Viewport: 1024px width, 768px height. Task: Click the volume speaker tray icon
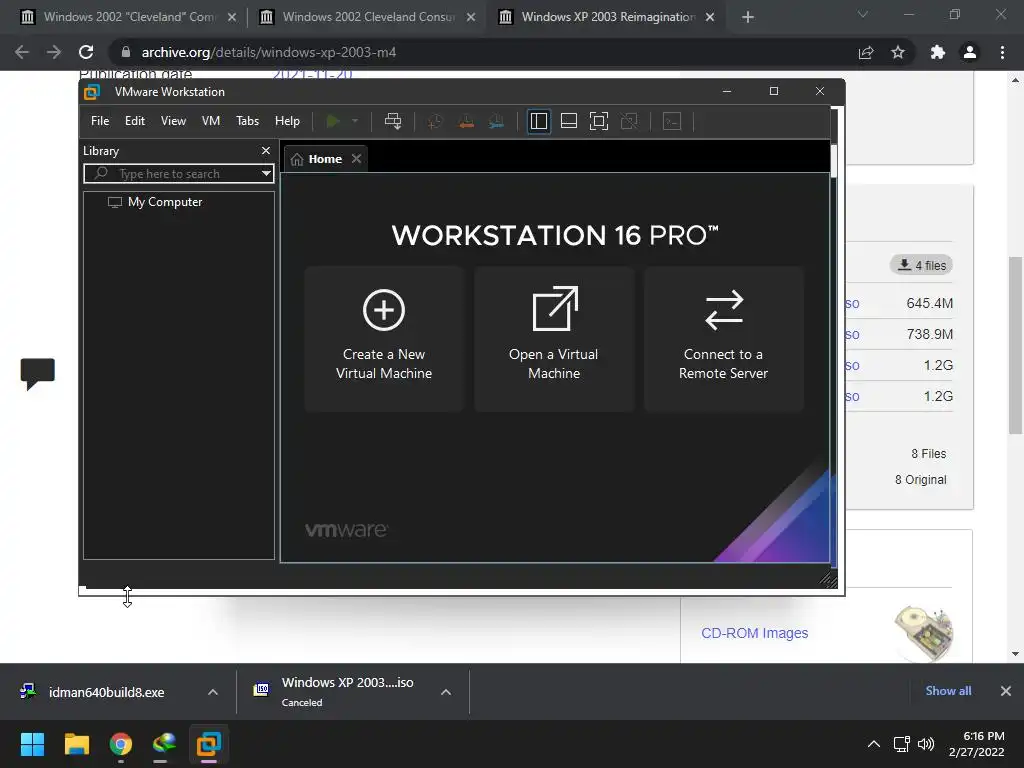pos(926,744)
